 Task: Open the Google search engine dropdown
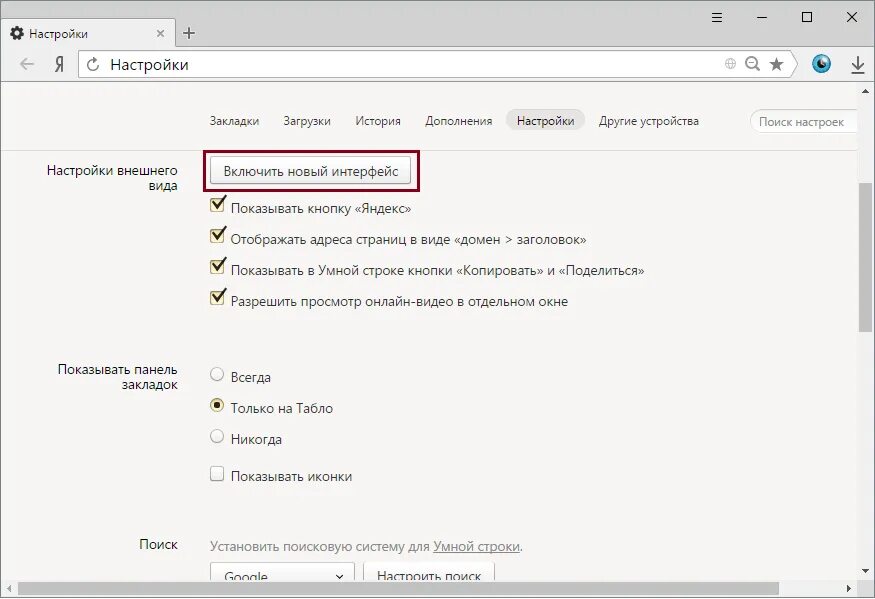[x=282, y=572]
